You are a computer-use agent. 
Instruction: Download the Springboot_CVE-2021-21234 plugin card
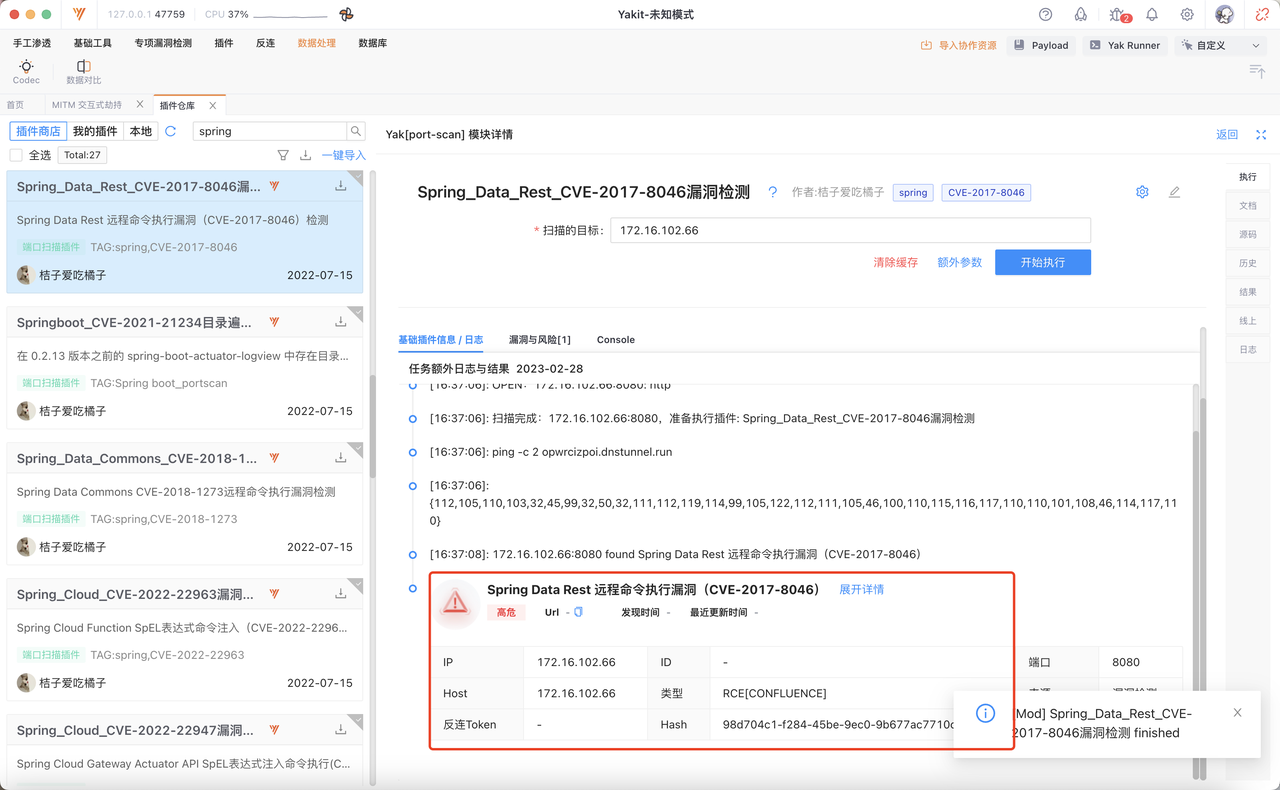341,322
